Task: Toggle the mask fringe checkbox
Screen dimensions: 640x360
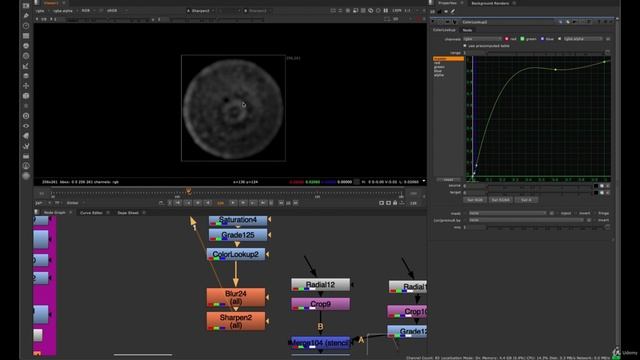Action: (595, 213)
